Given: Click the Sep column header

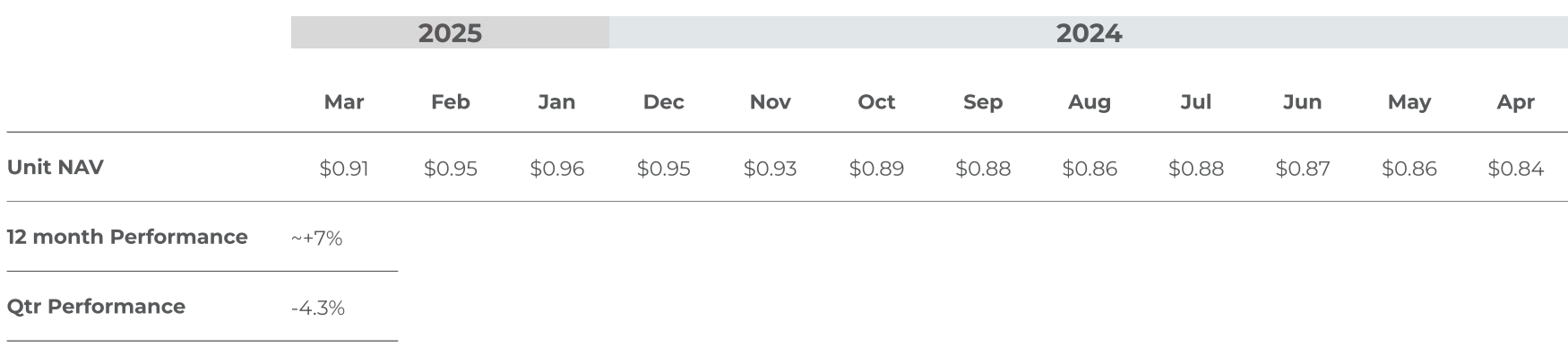Looking at the screenshot, I should tap(983, 102).
